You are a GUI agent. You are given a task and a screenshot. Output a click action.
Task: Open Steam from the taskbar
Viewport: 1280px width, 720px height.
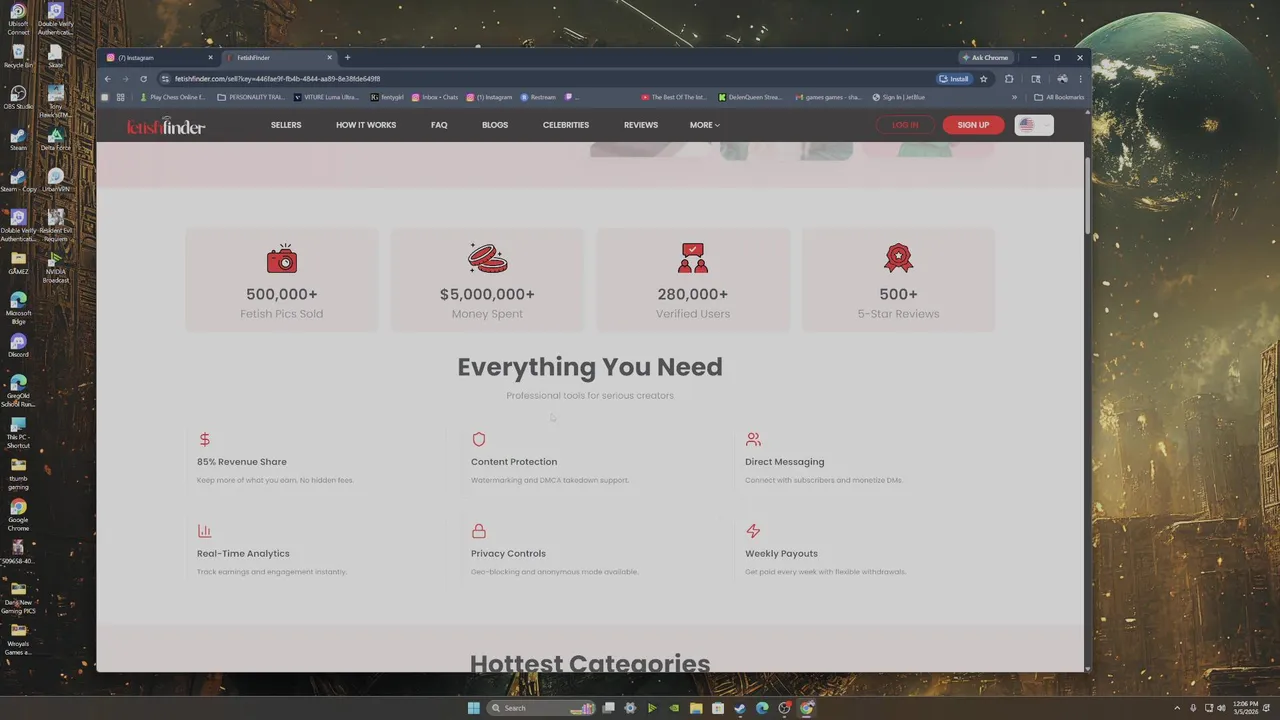(x=740, y=708)
